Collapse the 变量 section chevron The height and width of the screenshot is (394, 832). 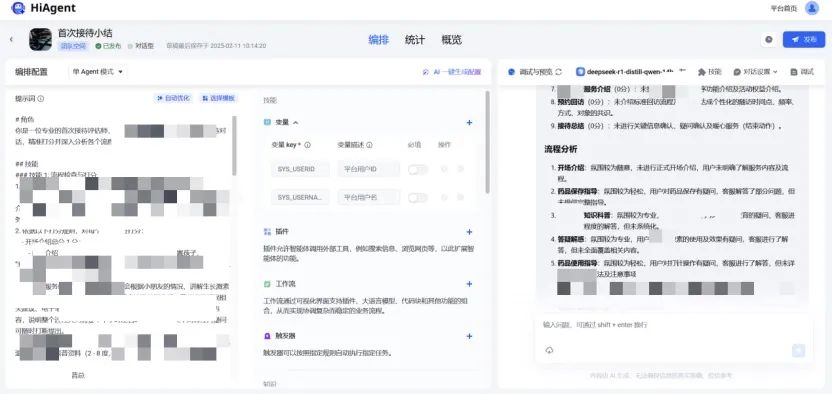(296, 122)
